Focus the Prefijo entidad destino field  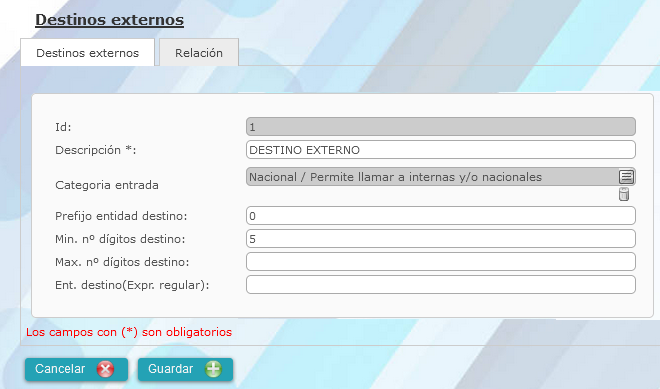441,216
